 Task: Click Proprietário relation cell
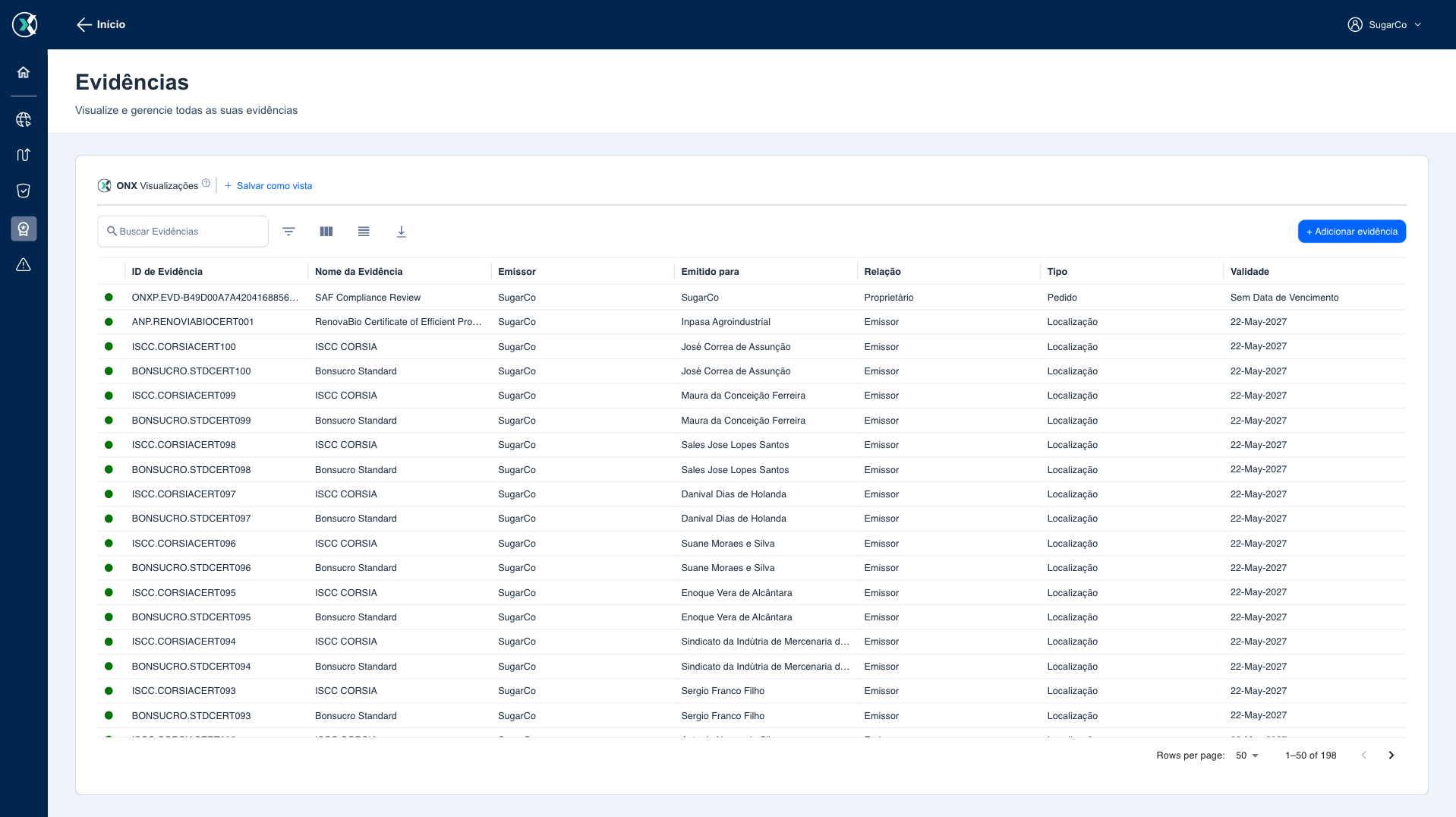[889, 298]
